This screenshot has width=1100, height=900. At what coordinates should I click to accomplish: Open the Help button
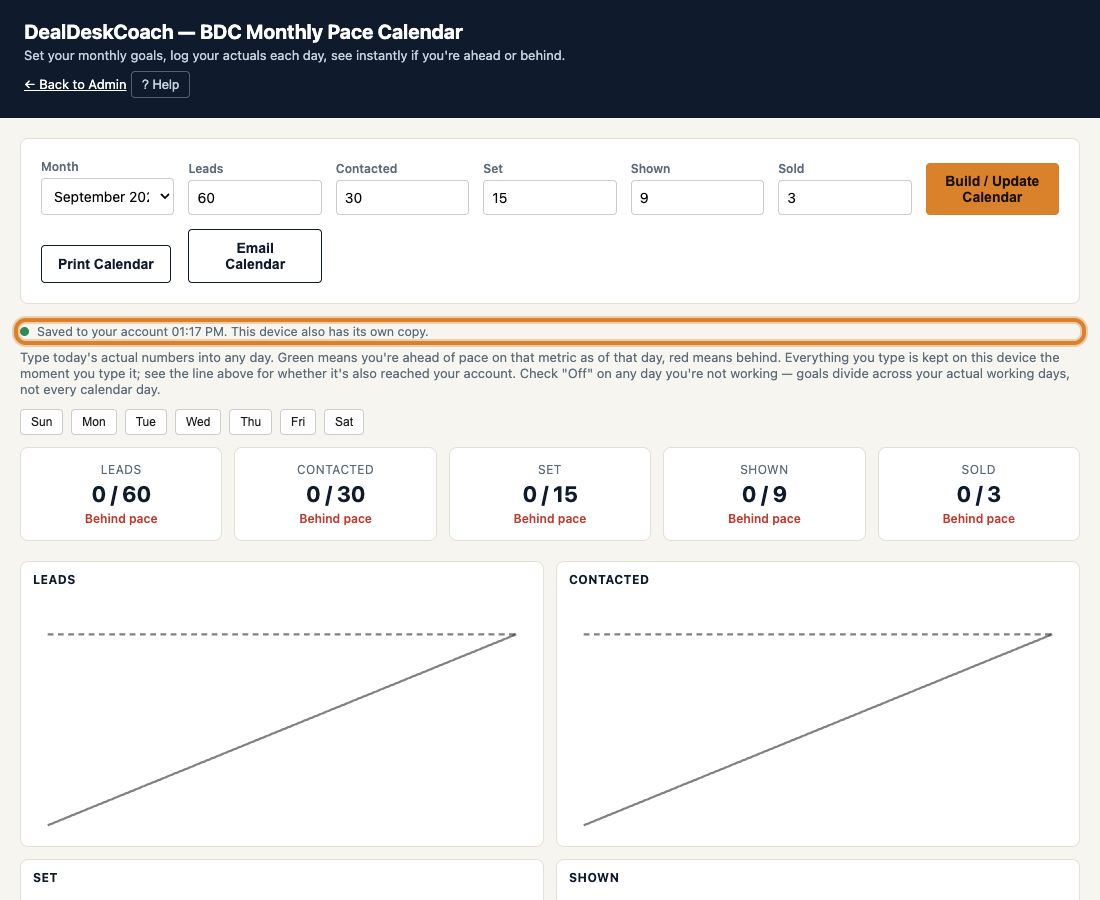pyautogui.click(x=161, y=84)
